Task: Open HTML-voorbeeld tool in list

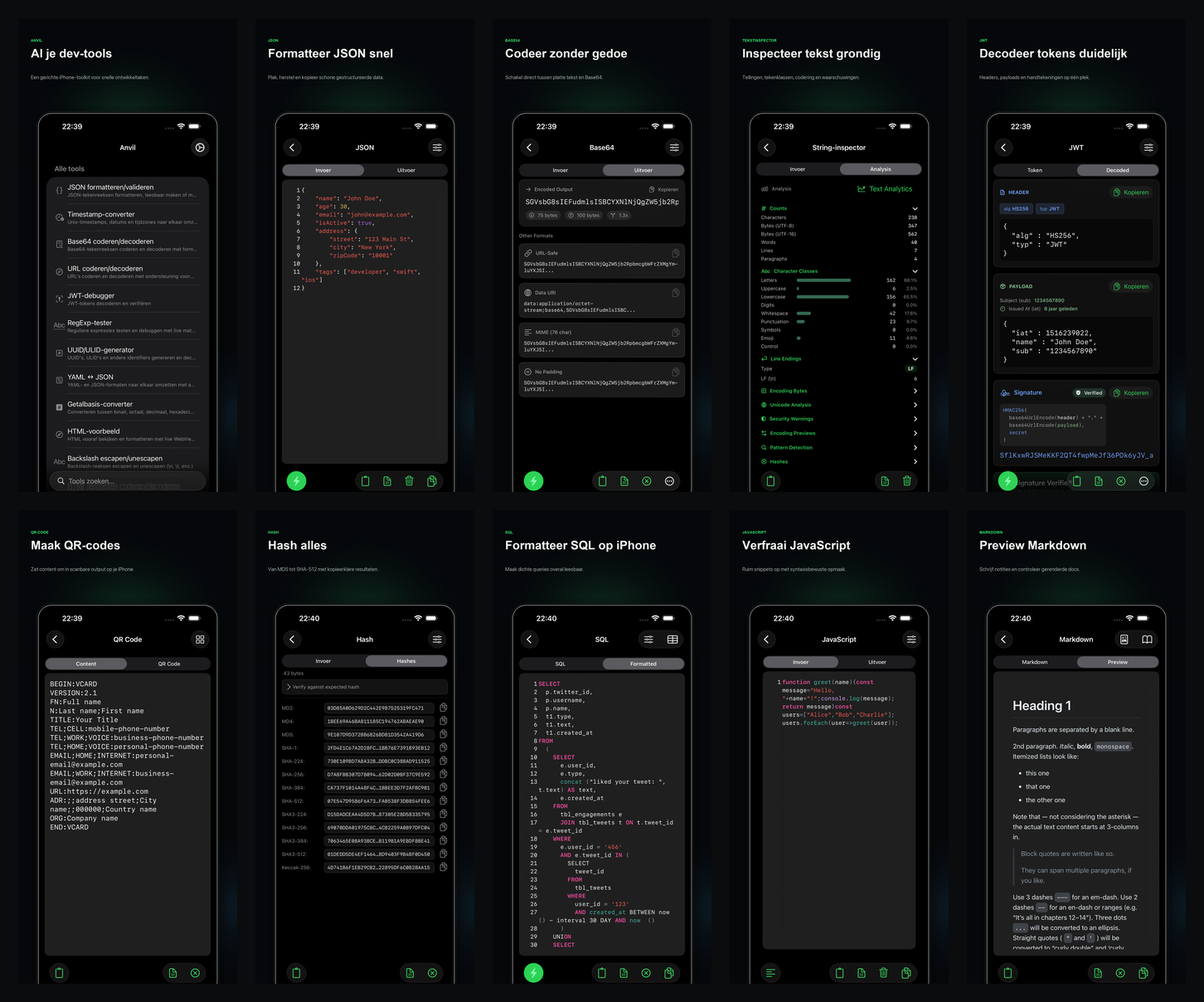Action: (128, 435)
